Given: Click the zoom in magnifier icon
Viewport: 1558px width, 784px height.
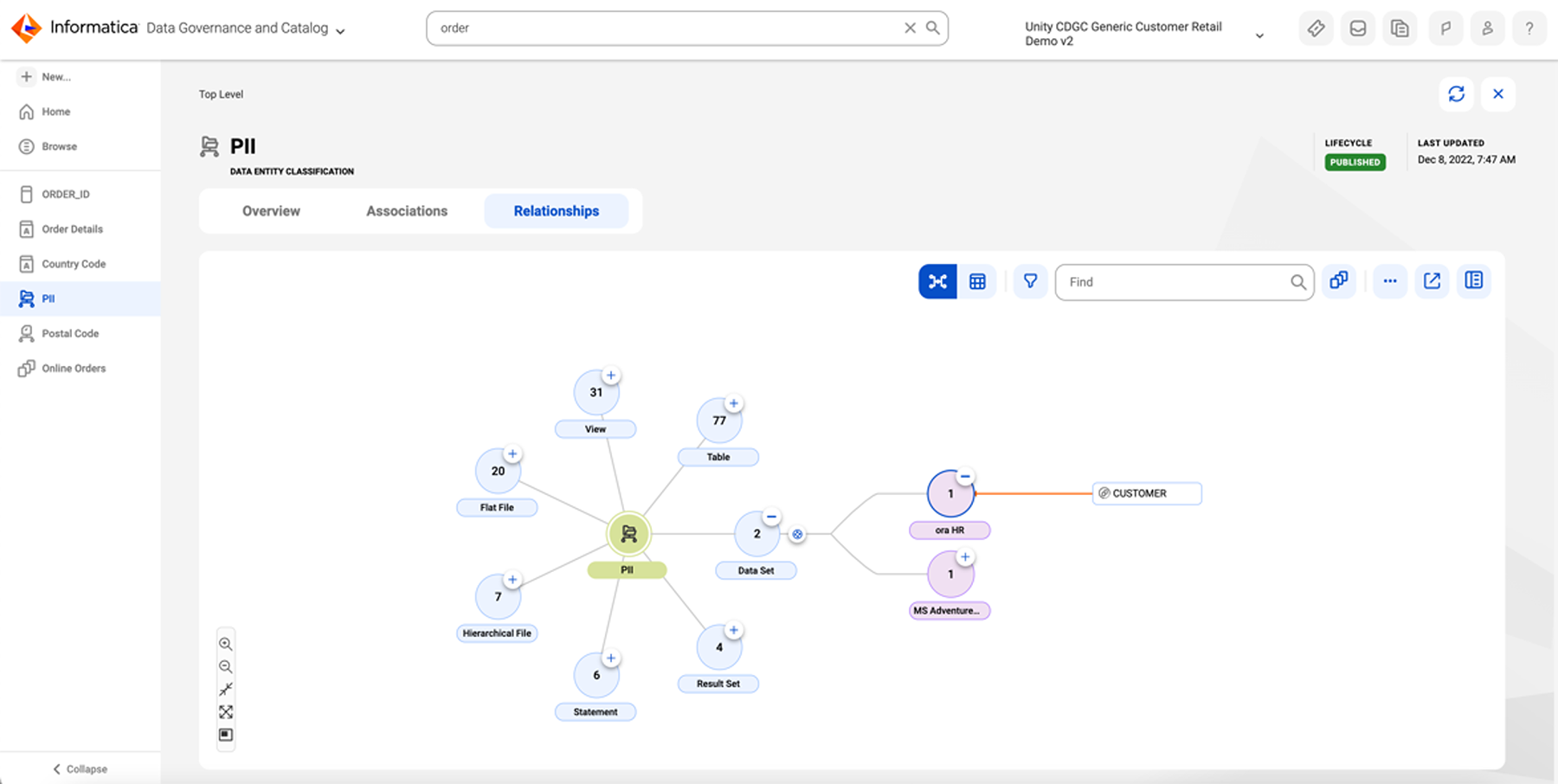Looking at the screenshot, I should [x=226, y=644].
